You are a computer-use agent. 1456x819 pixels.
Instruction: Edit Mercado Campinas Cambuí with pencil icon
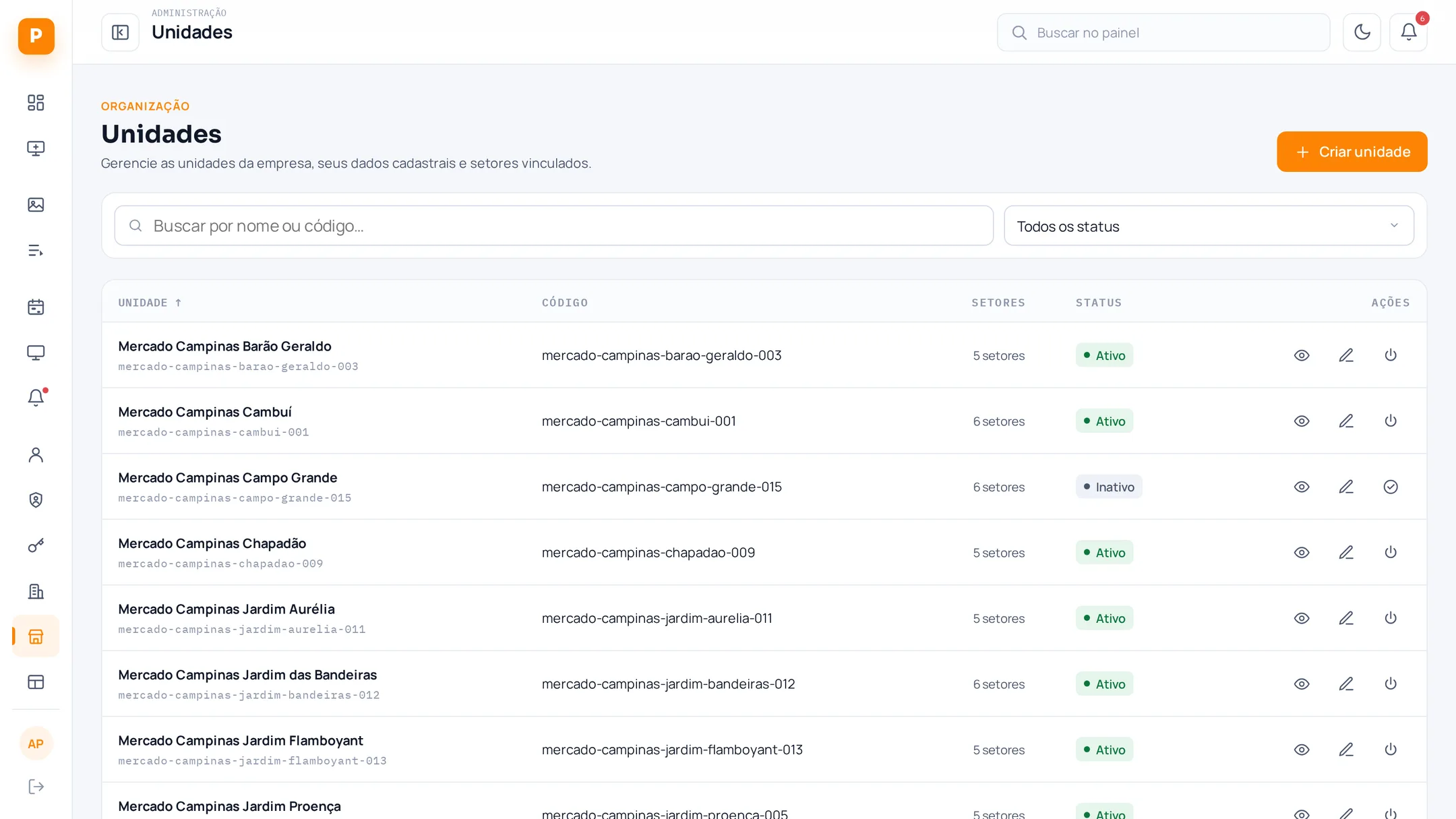[x=1346, y=421]
